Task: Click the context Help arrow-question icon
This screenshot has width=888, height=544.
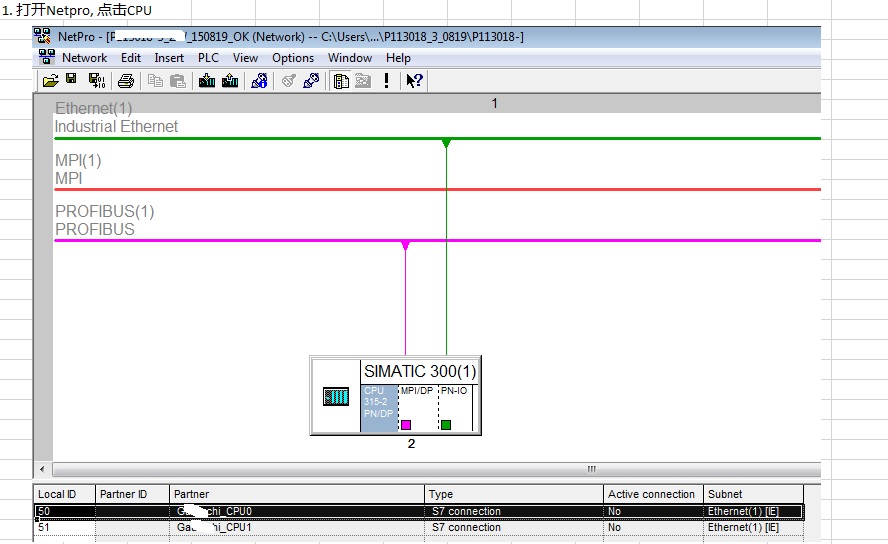Action: 414,81
